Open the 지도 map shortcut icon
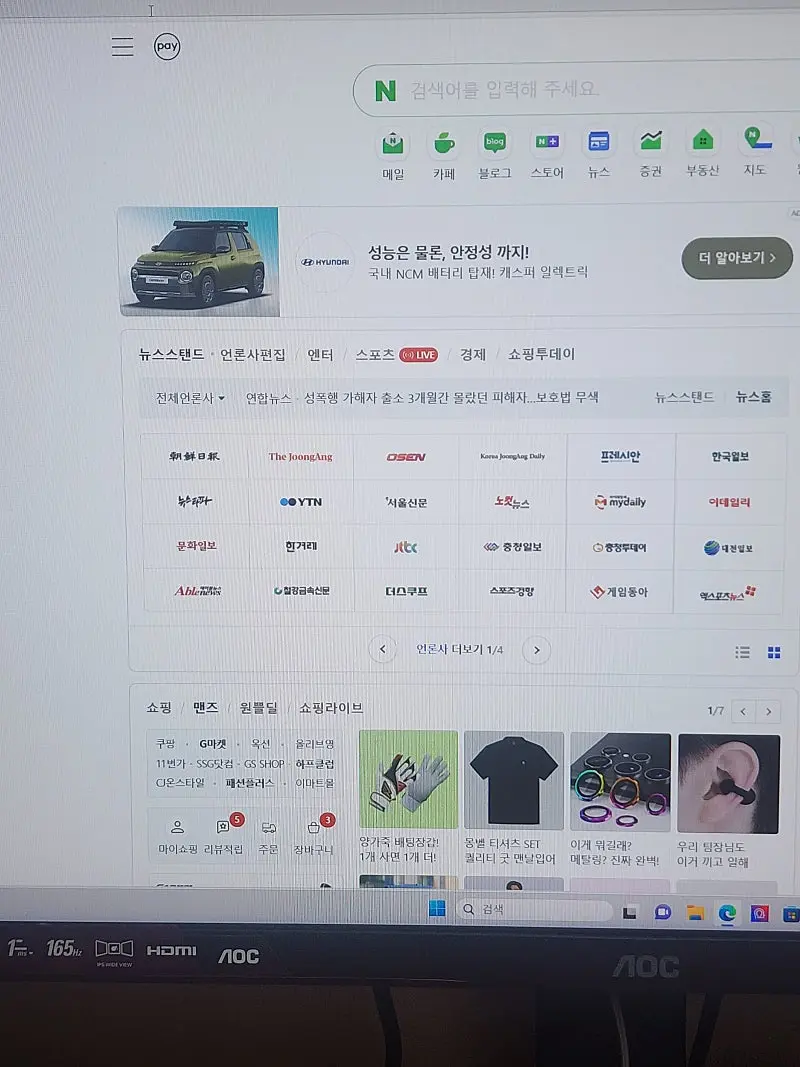800x1067 pixels. 755,139
